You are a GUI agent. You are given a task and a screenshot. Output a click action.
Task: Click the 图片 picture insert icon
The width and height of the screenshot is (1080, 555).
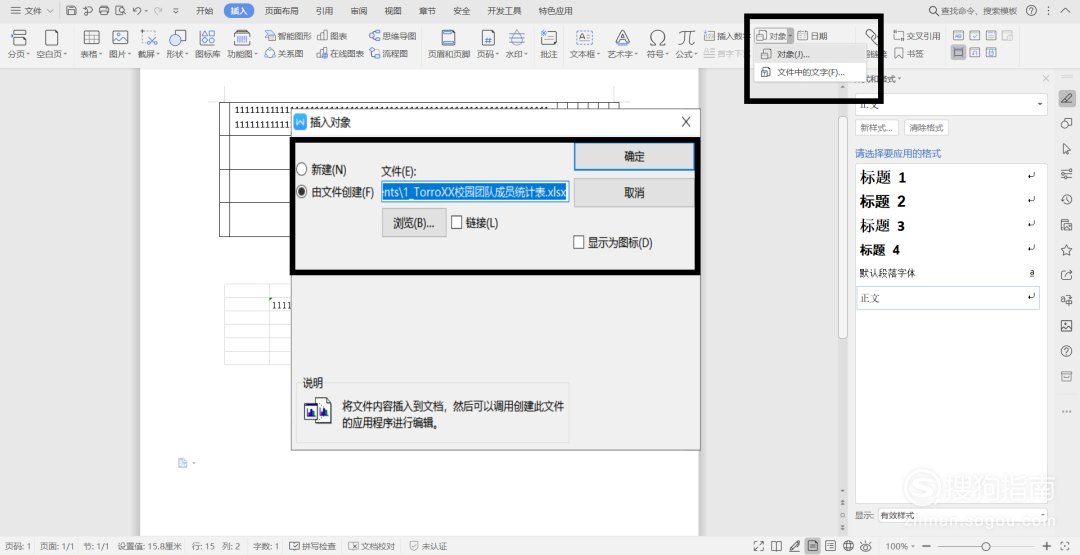(120, 44)
